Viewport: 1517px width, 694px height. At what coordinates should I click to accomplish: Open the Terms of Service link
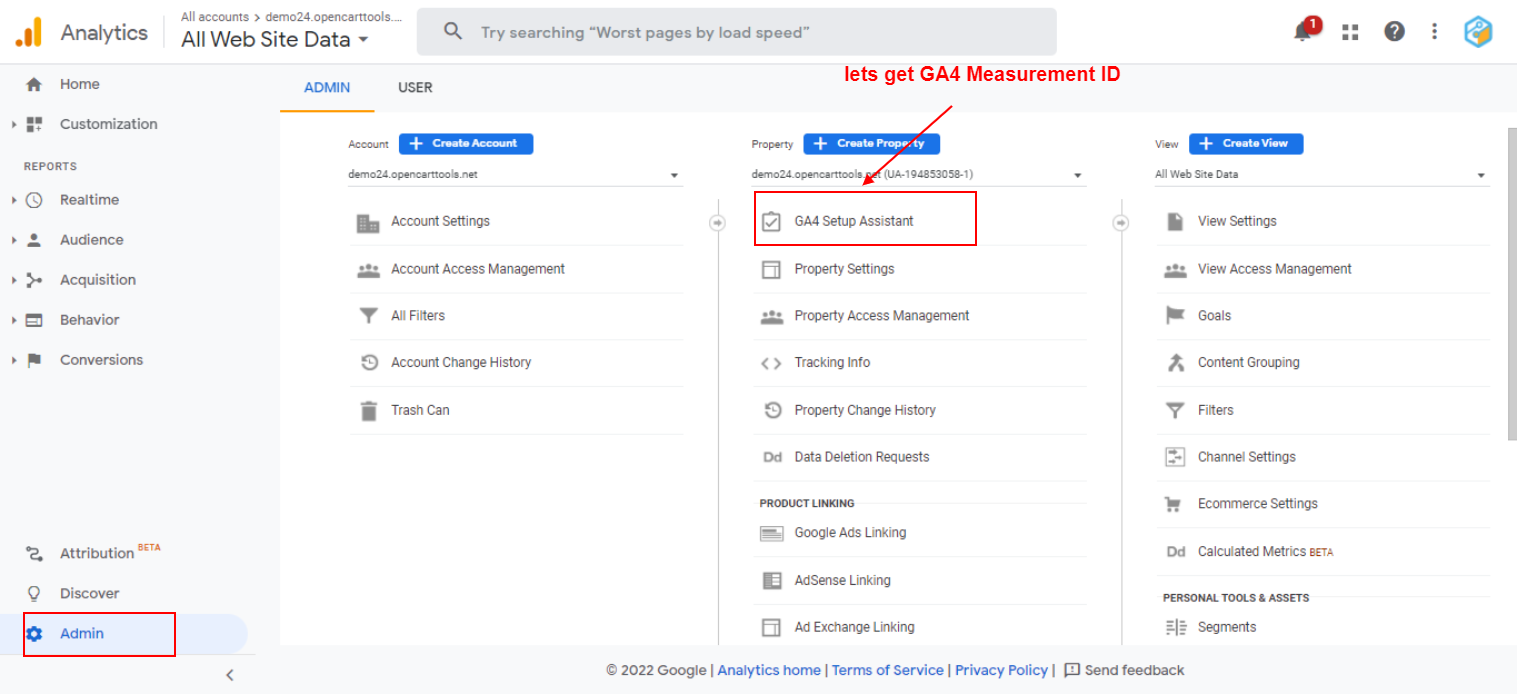[x=888, y=671]
